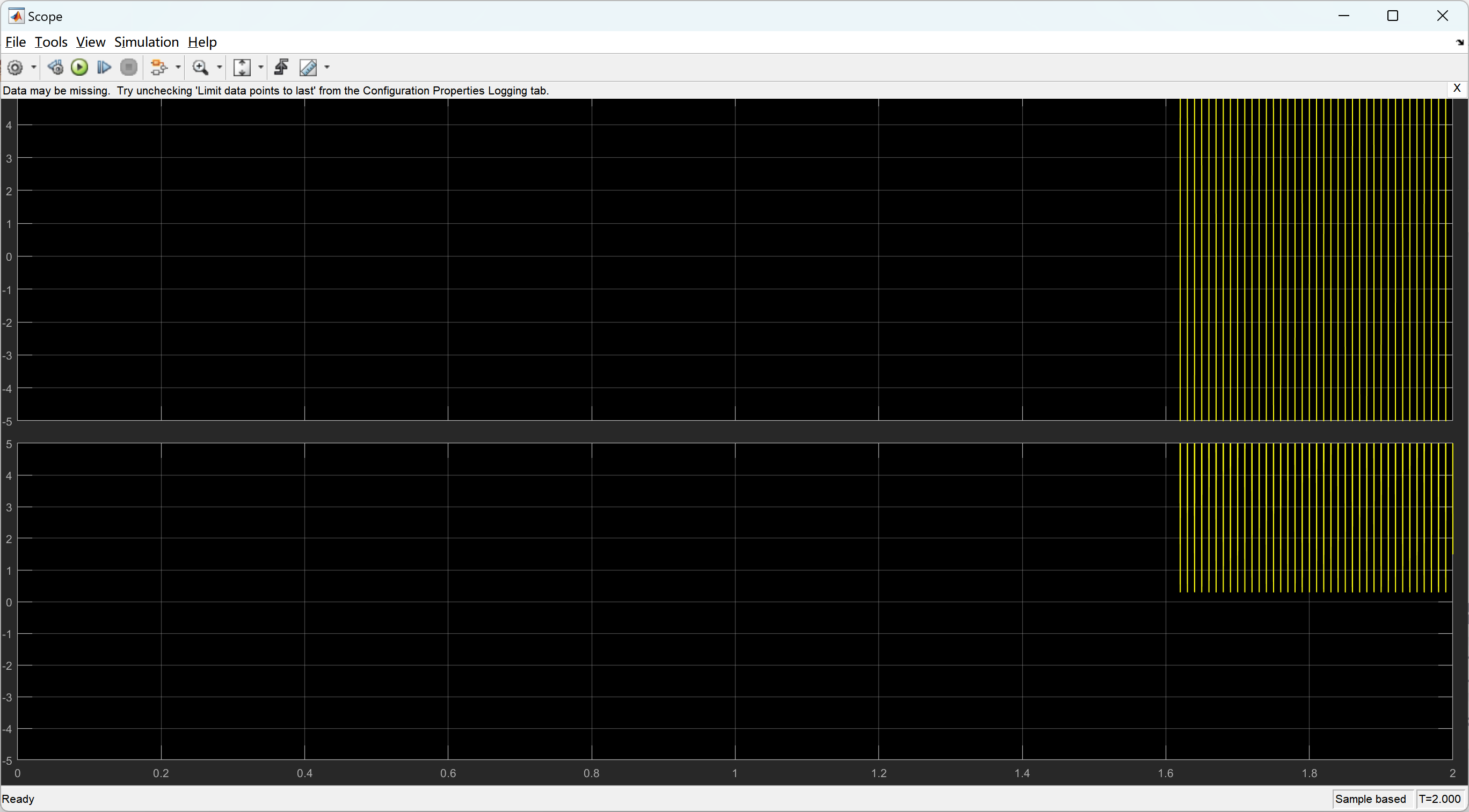Open the Simulation menu
1469x812 pixels.
coord(146,42)
